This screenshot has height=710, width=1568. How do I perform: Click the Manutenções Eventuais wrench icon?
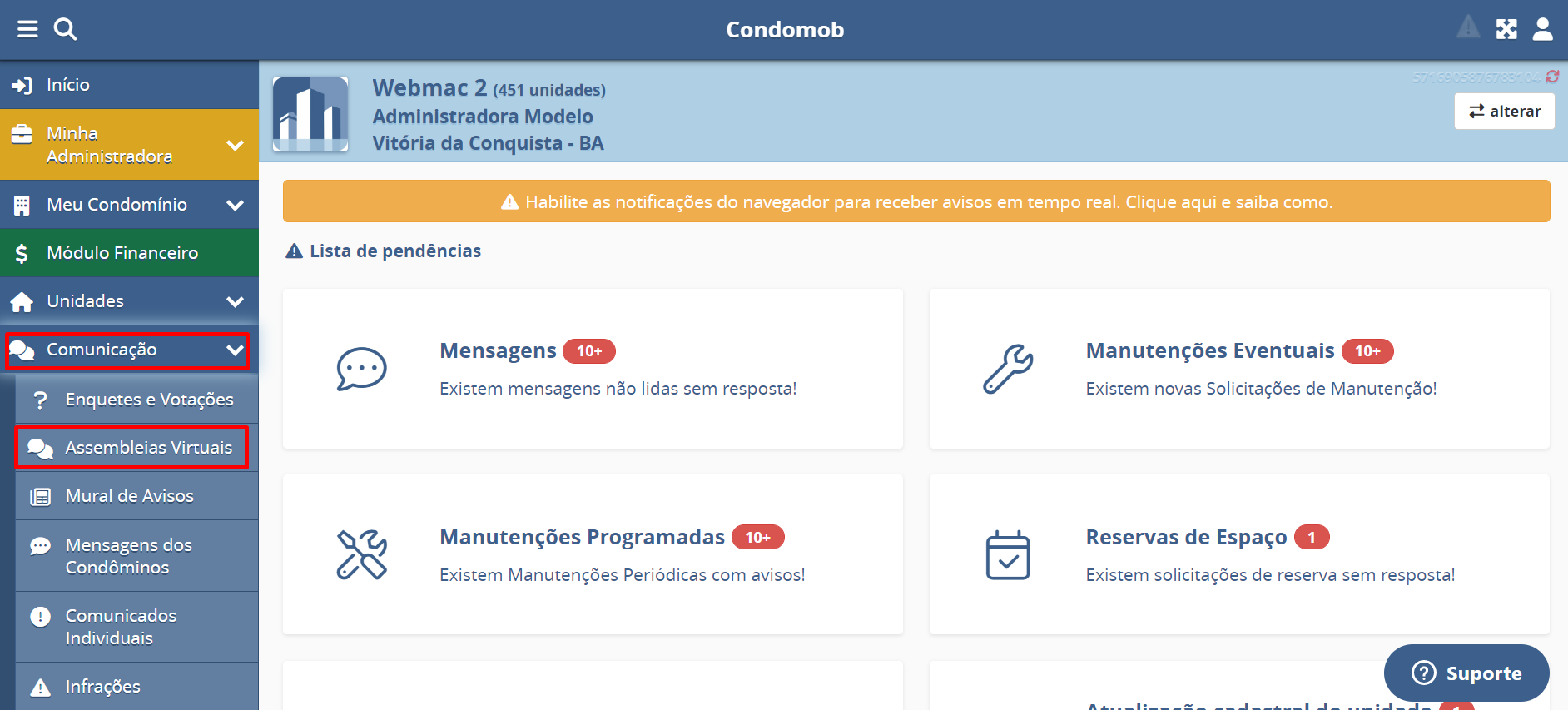[x=1008, y=369]
